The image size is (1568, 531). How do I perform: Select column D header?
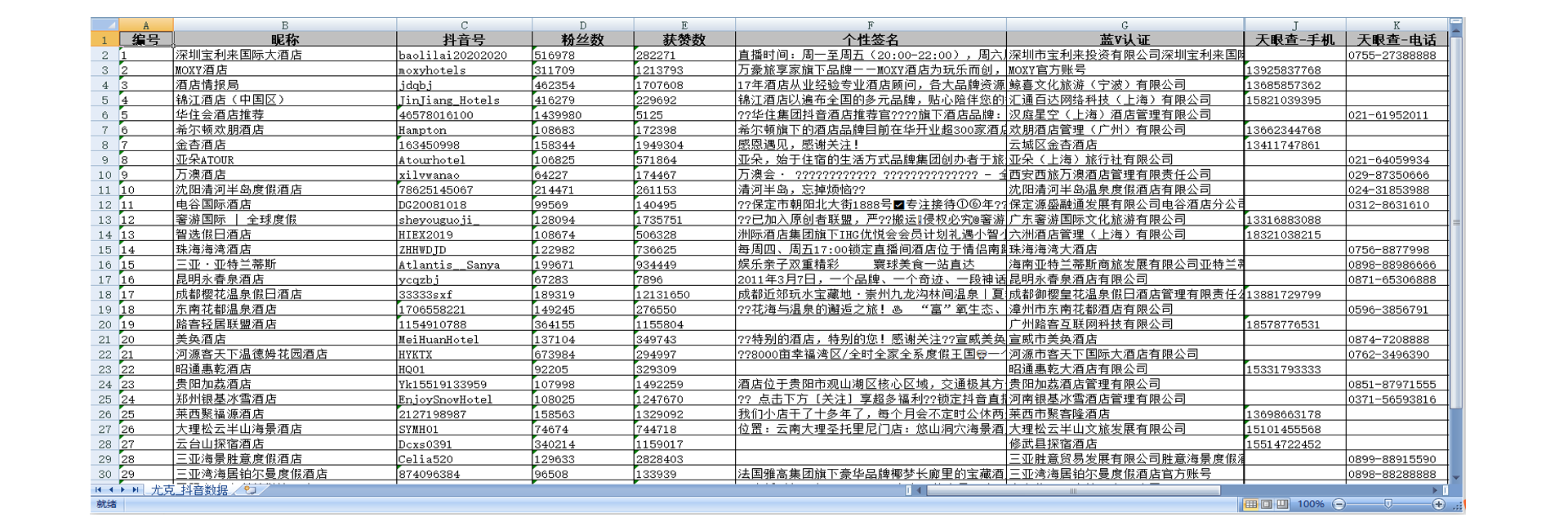tap(583, 25)
